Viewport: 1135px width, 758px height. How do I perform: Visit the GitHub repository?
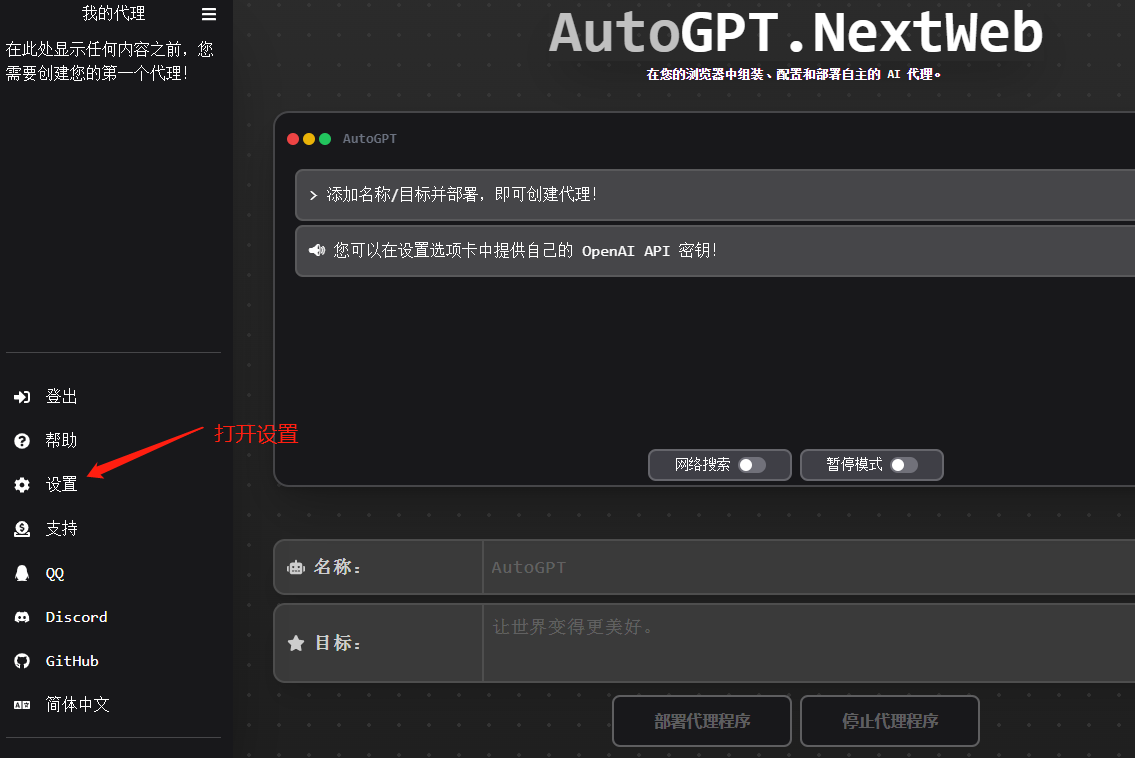tap(21, 660)
